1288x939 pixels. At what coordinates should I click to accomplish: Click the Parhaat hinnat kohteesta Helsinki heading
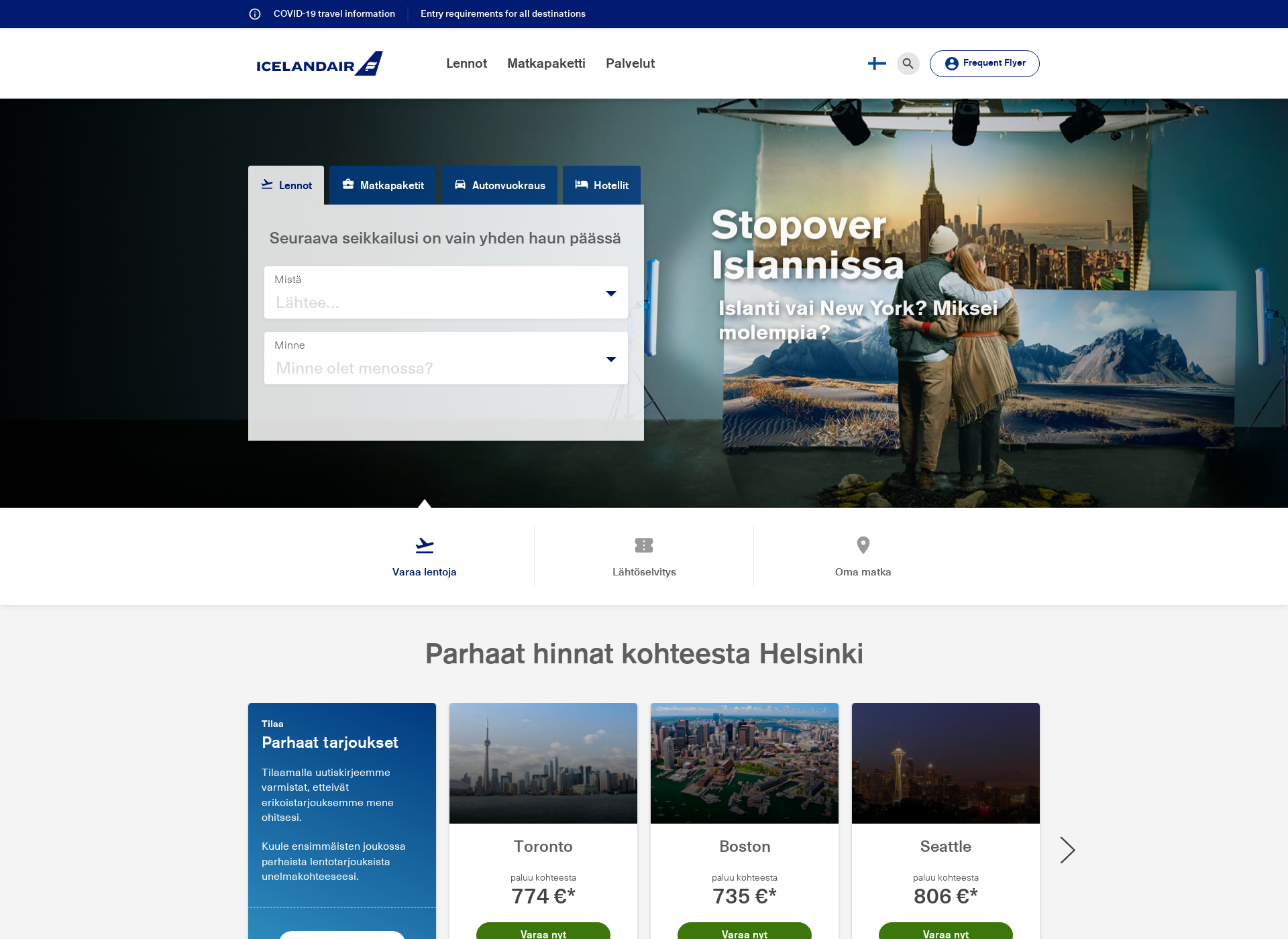click(x=644, y=654)
